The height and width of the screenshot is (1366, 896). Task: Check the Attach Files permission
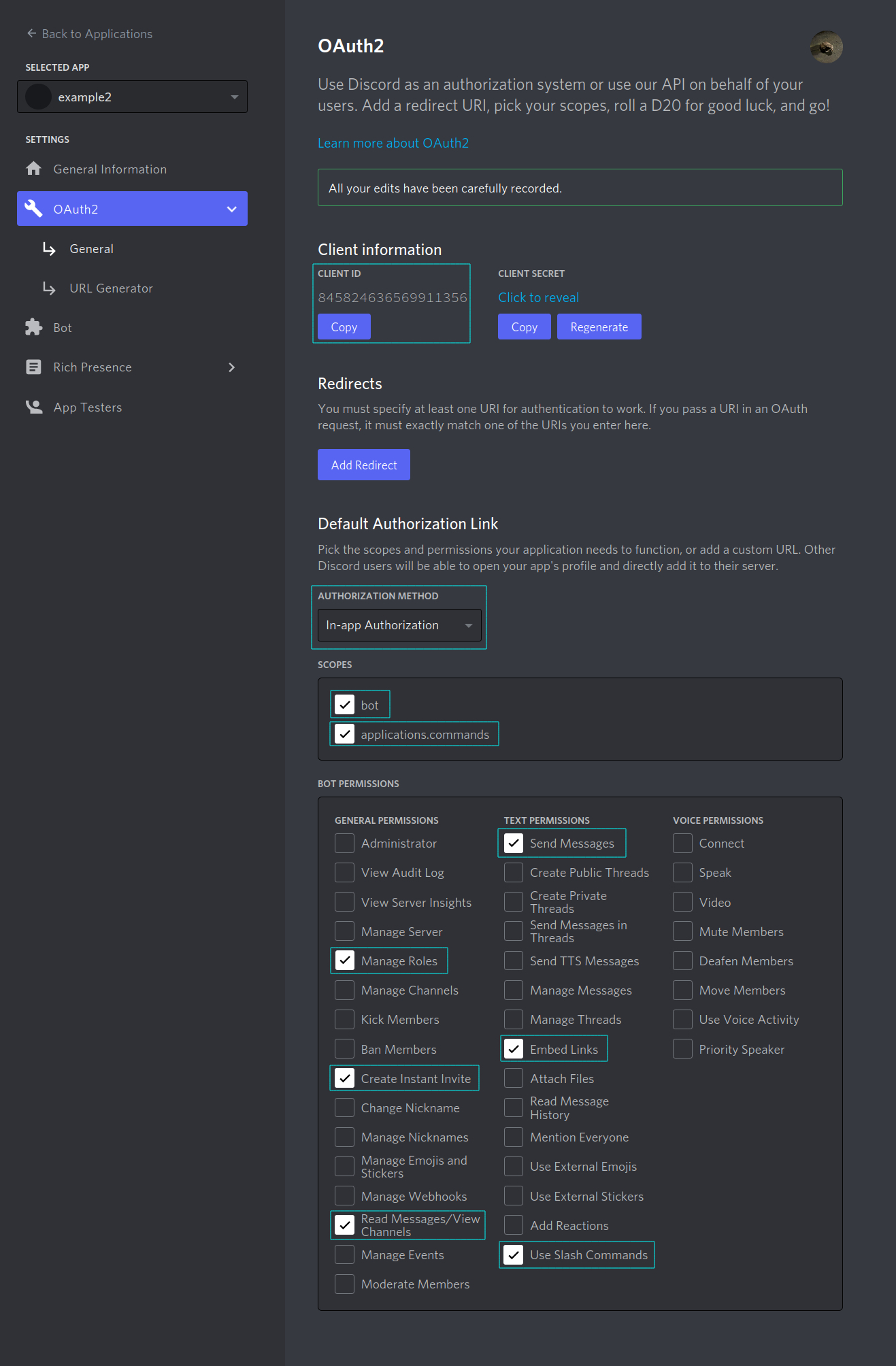pyautogui.click(x=514, y=1078)
